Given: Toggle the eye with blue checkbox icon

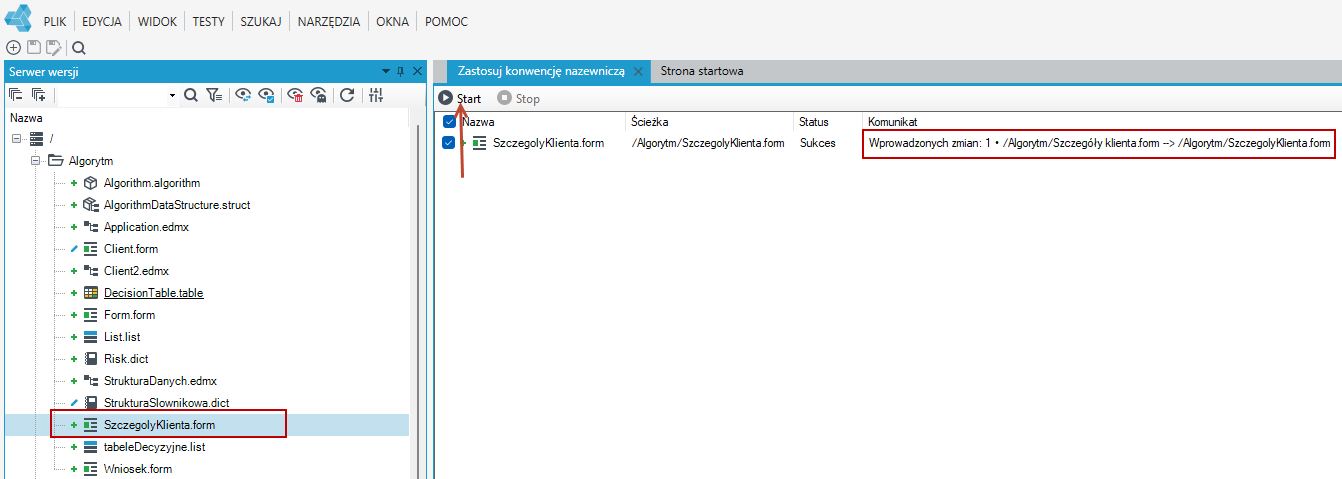Looking at the screenshot, I should point(267,95).
